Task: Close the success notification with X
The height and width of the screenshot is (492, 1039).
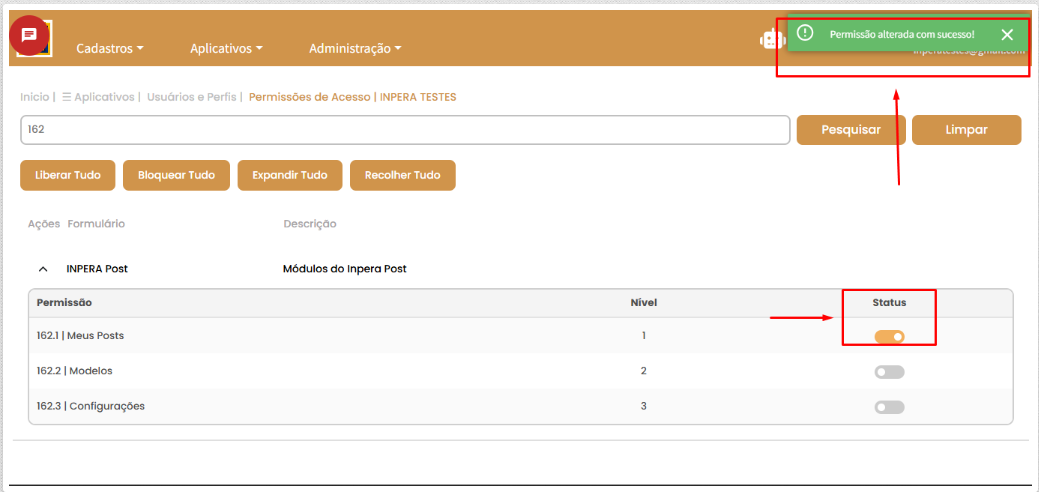Action: point(1007,34)
